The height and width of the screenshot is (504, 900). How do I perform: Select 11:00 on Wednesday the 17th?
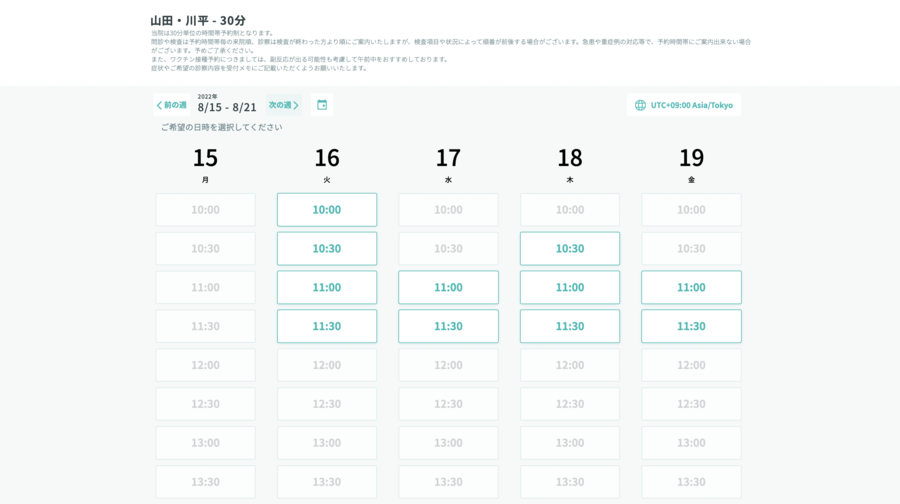(448, 287)
